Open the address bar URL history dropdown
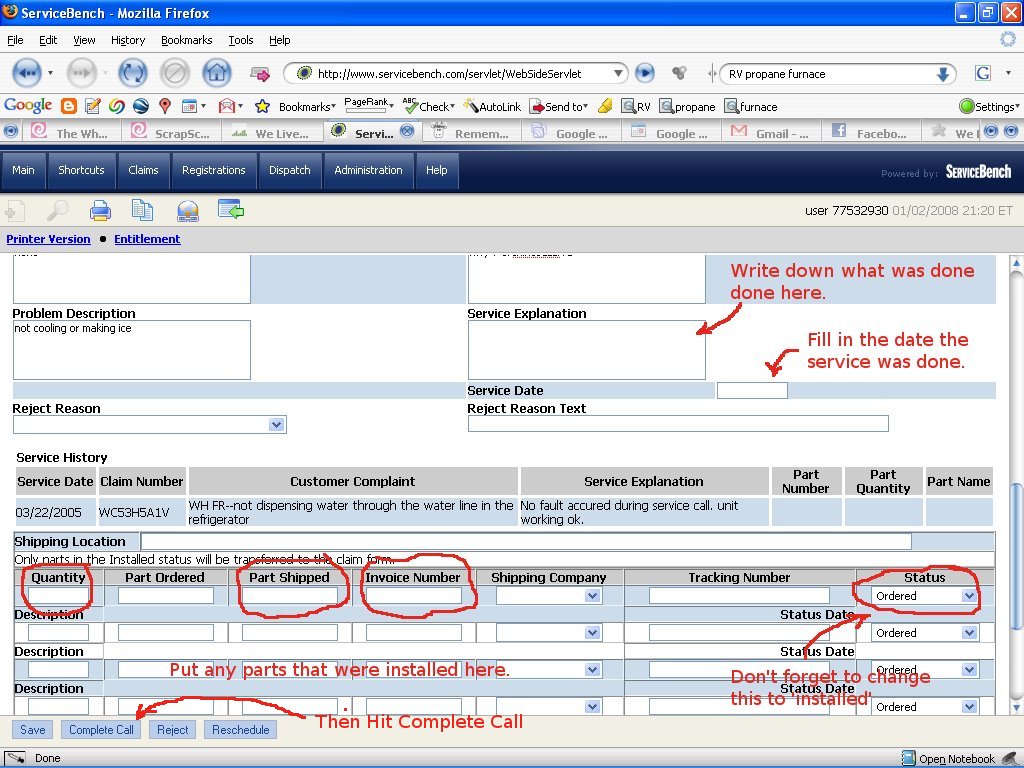1024x768 pixels. coord(618,74)
